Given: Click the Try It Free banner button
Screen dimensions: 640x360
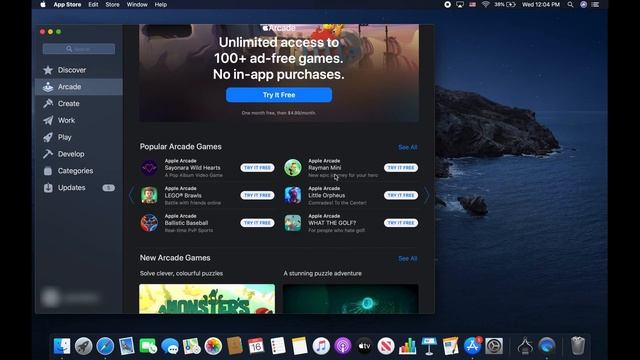Looking at the screenshot, I should (x=279, y=95).
